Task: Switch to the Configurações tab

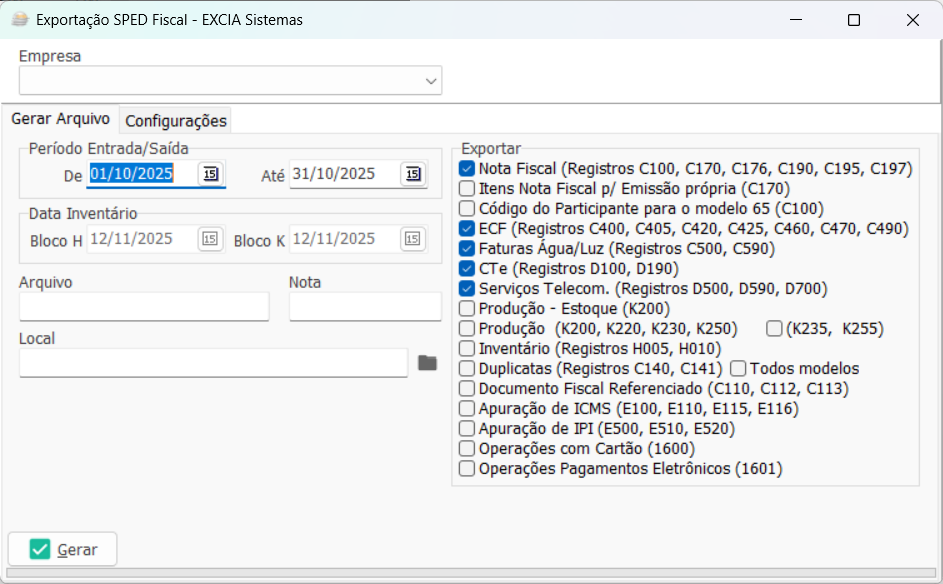Action: 176,121
